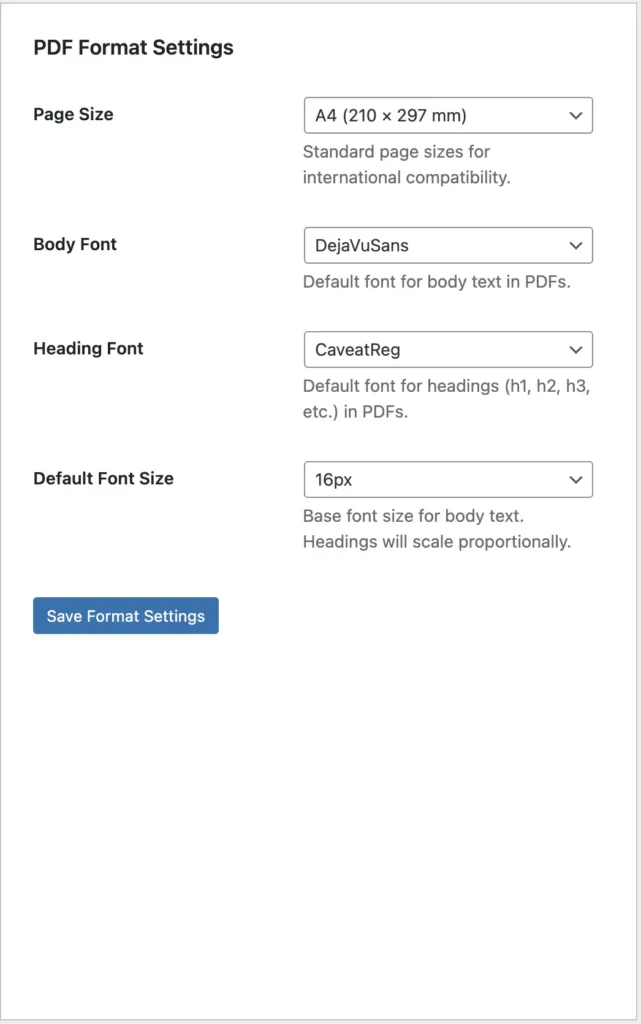Open the Default Font Size dropdown
Screen dimensions: 641x1024
point(448,479)
